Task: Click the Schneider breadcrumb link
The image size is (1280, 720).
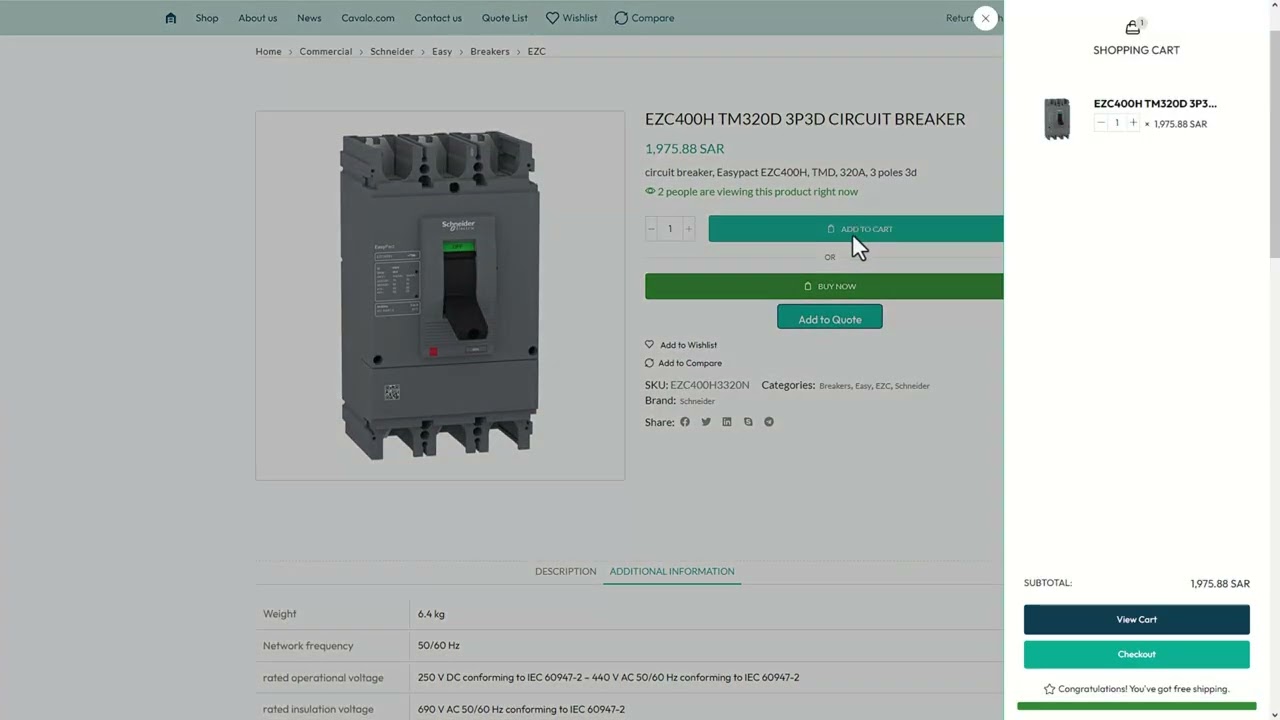Action: point(392,51)
